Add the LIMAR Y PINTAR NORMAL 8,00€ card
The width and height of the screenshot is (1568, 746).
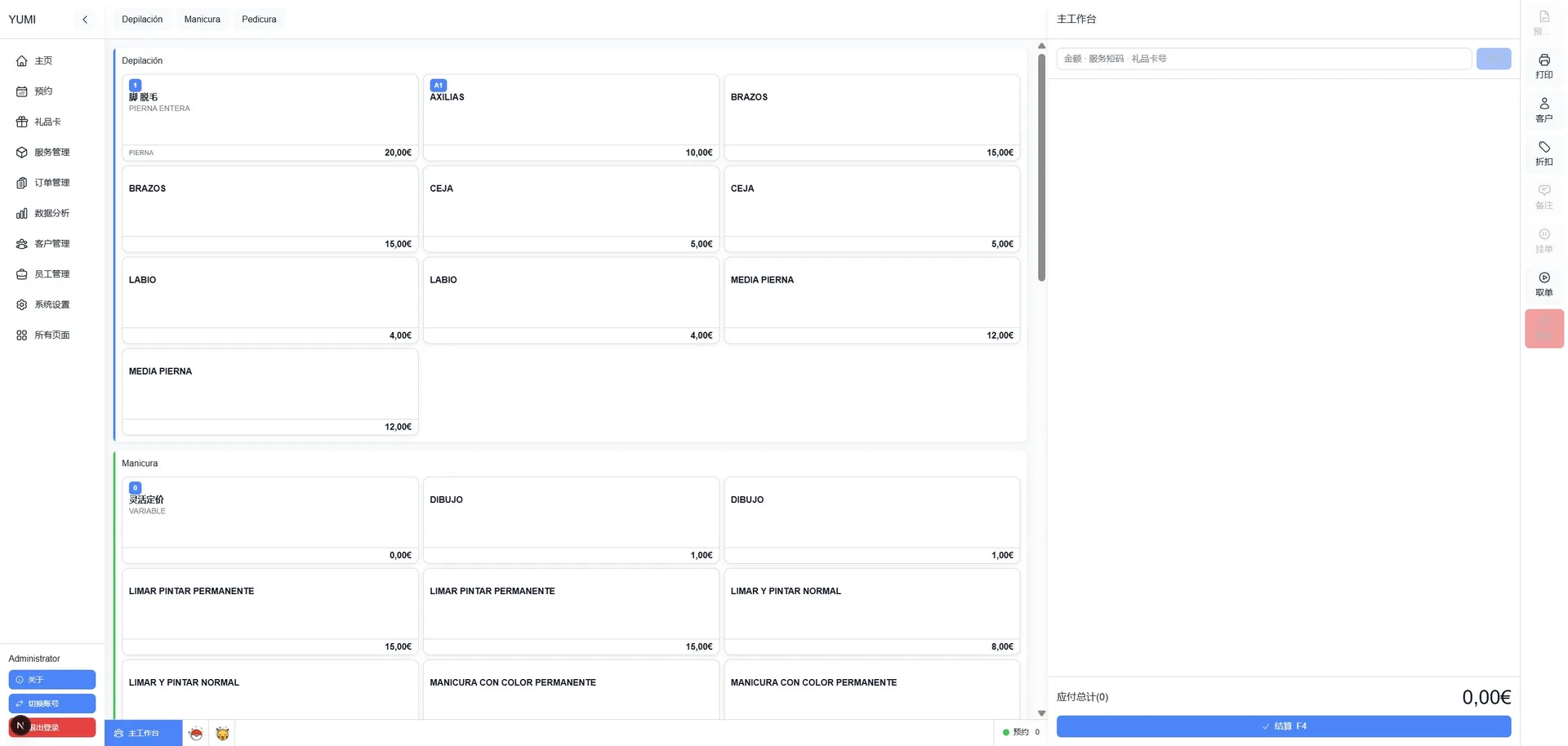(x=871, y=611)
